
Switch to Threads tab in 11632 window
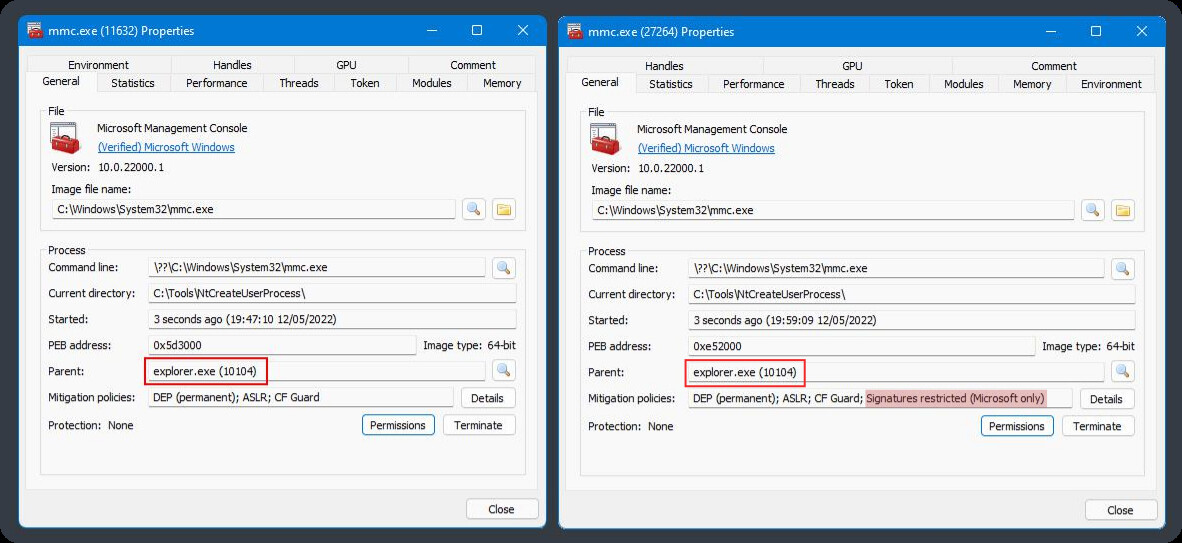pyautogui.click(x=299, y=83)
